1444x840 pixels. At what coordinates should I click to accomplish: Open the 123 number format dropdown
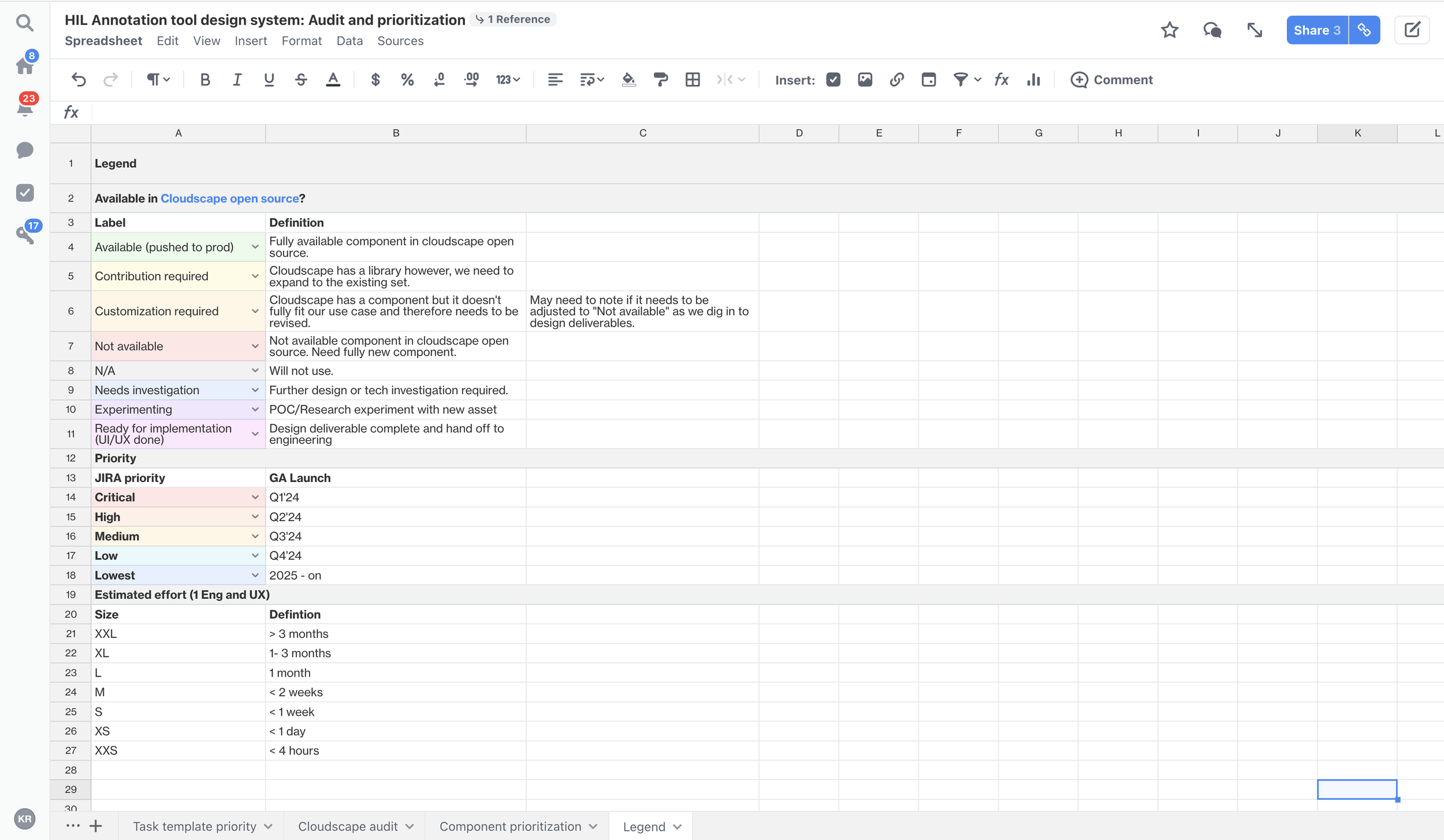pos(508,80)
